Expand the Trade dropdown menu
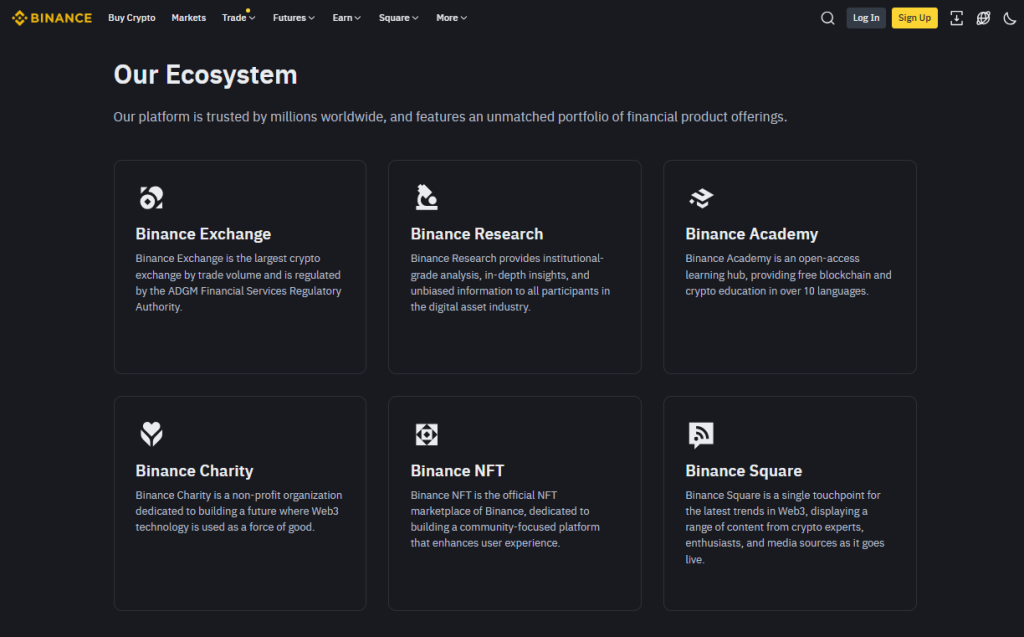This screenshot has height=637, width=1024. (238, 17)
